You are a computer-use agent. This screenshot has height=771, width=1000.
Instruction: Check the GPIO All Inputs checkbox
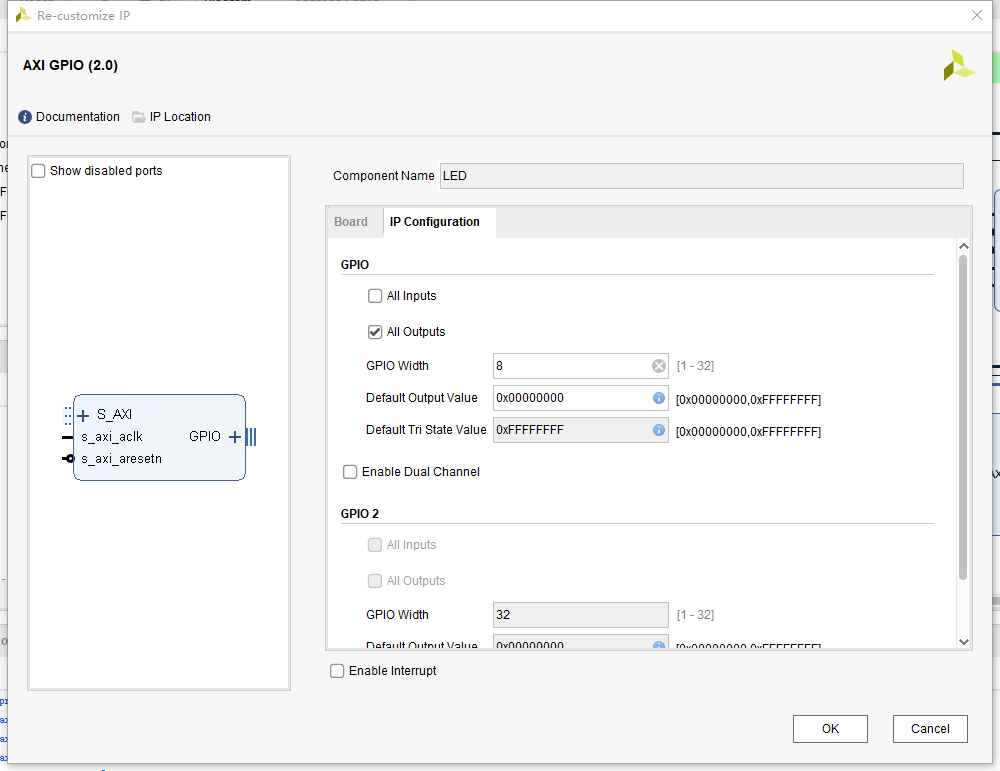tap(375, 296)
